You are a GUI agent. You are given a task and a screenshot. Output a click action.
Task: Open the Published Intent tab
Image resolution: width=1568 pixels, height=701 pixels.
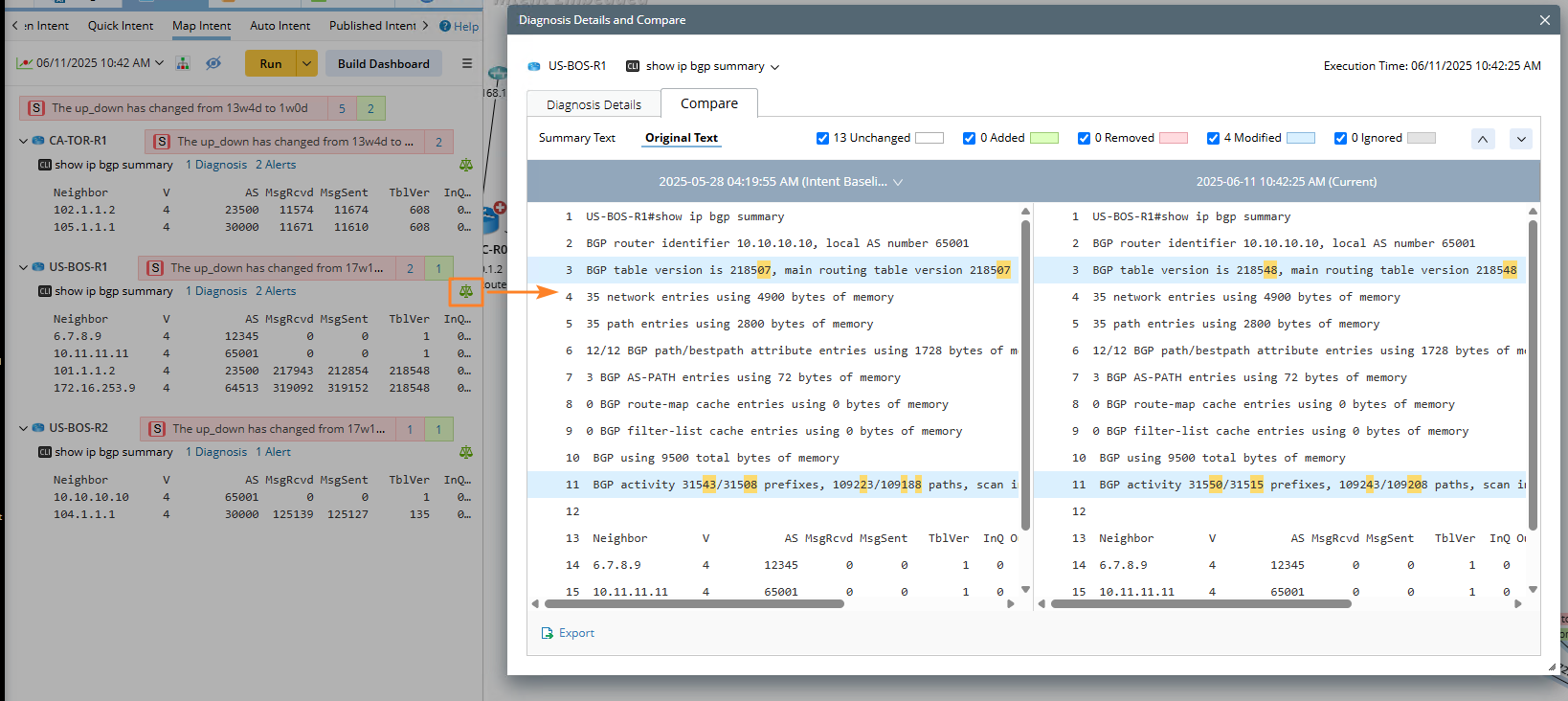(372, 26)
